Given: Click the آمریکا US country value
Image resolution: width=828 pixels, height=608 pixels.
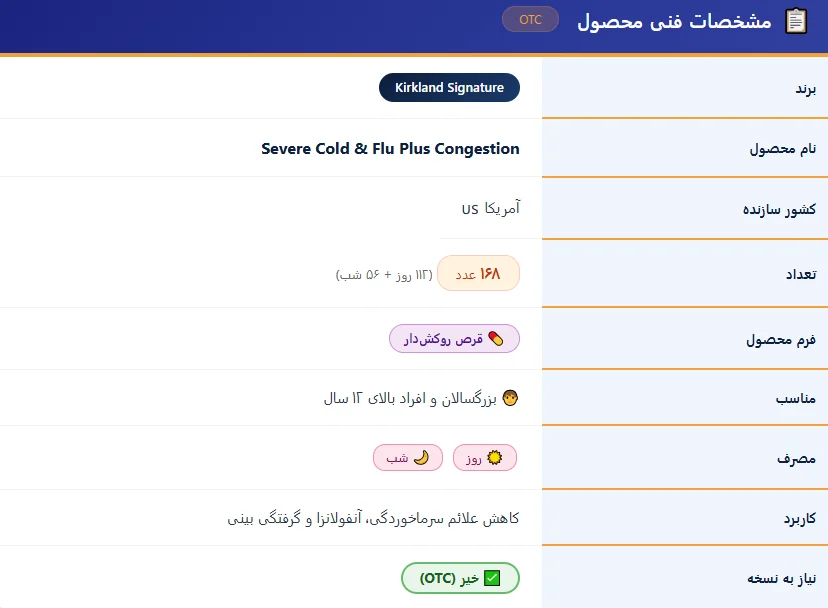Looking at the screenshot, I should (x=491, y=209).
